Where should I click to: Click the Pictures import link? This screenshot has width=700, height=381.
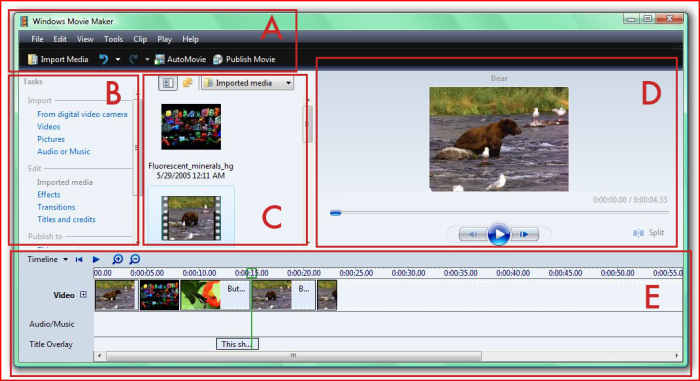coord(50,139)
